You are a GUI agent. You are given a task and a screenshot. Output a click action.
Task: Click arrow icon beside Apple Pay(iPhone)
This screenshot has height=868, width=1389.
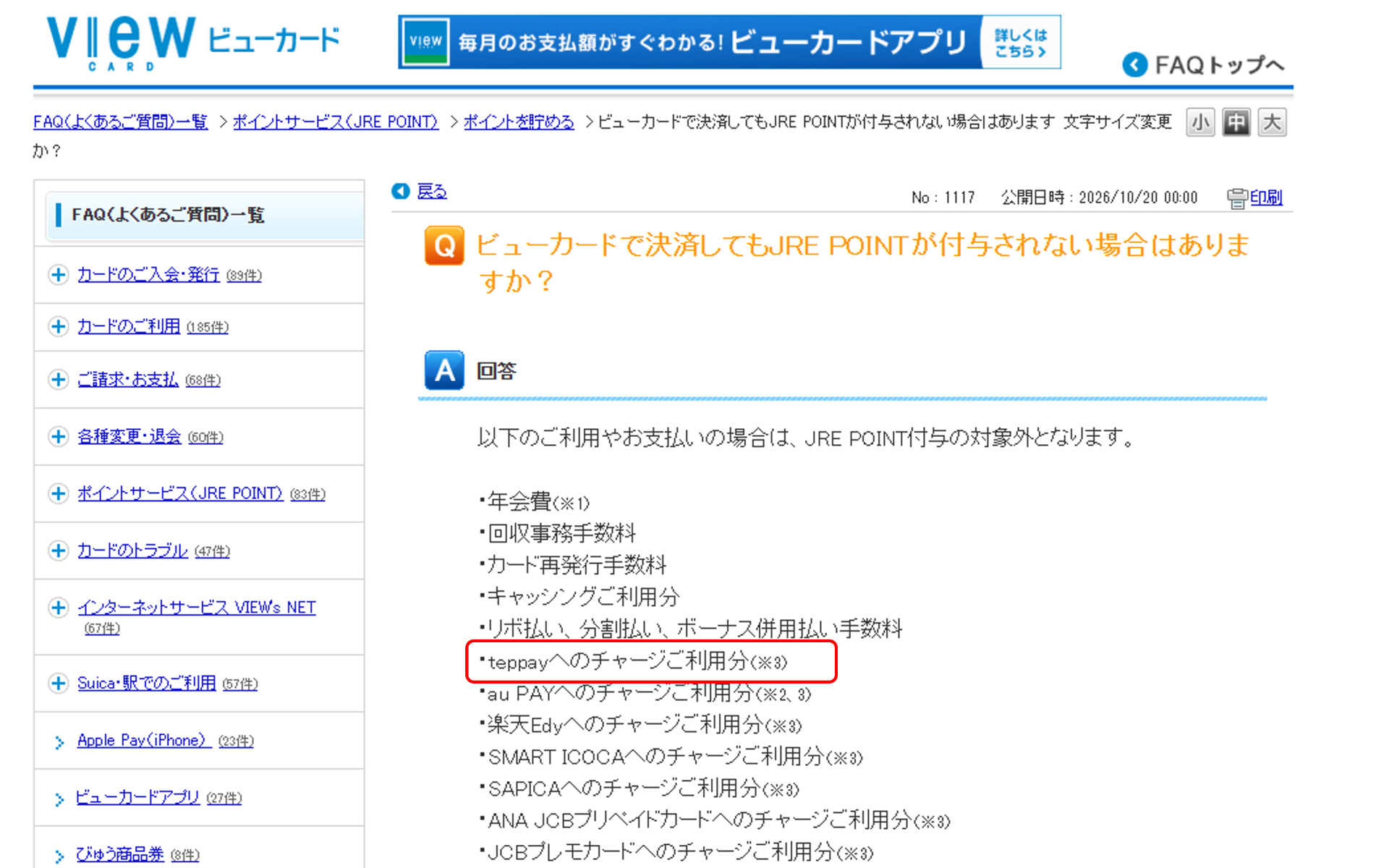(x=59, y=741)
